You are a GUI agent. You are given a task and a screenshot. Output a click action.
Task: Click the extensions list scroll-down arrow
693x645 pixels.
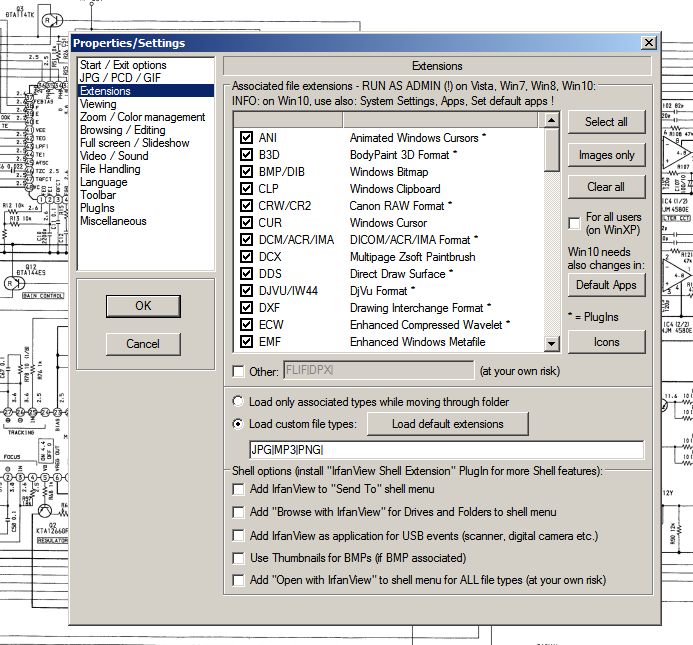pos(551,343)
